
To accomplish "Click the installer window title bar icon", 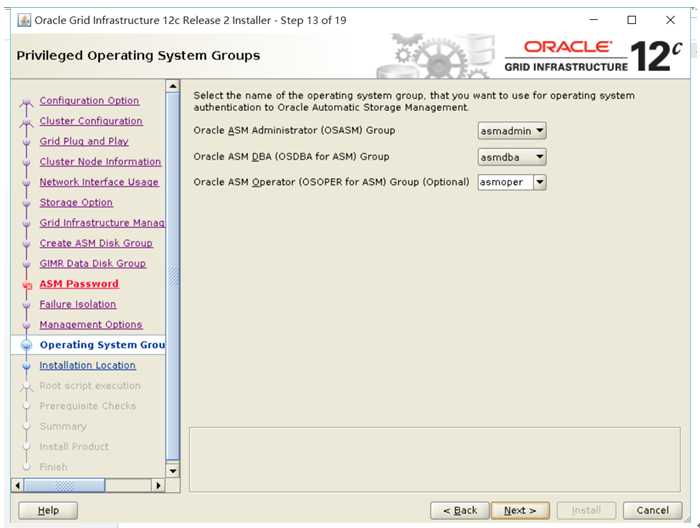I will (x=24, y=21).
